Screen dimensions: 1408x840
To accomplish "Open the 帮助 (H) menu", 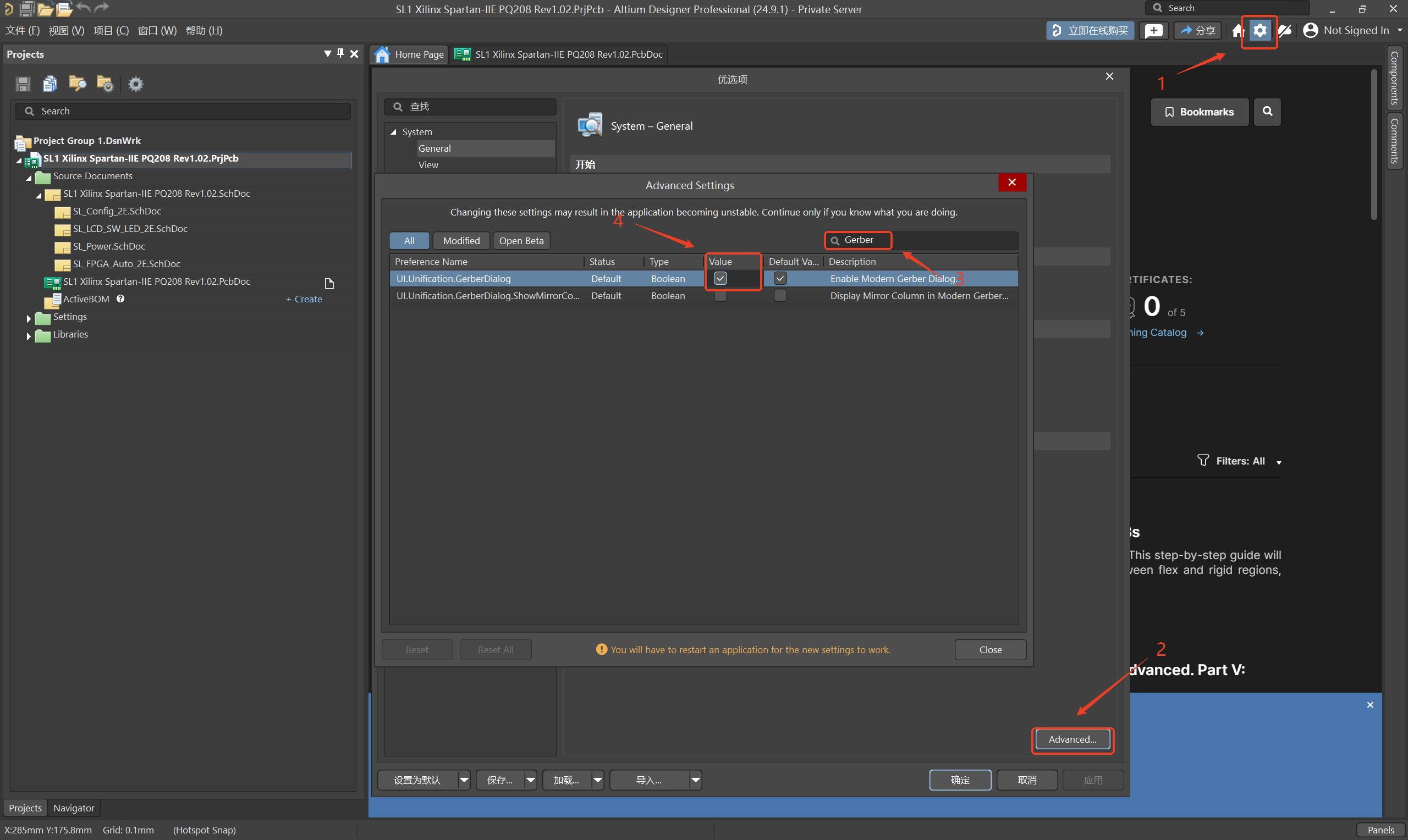I will coord(204,31).
